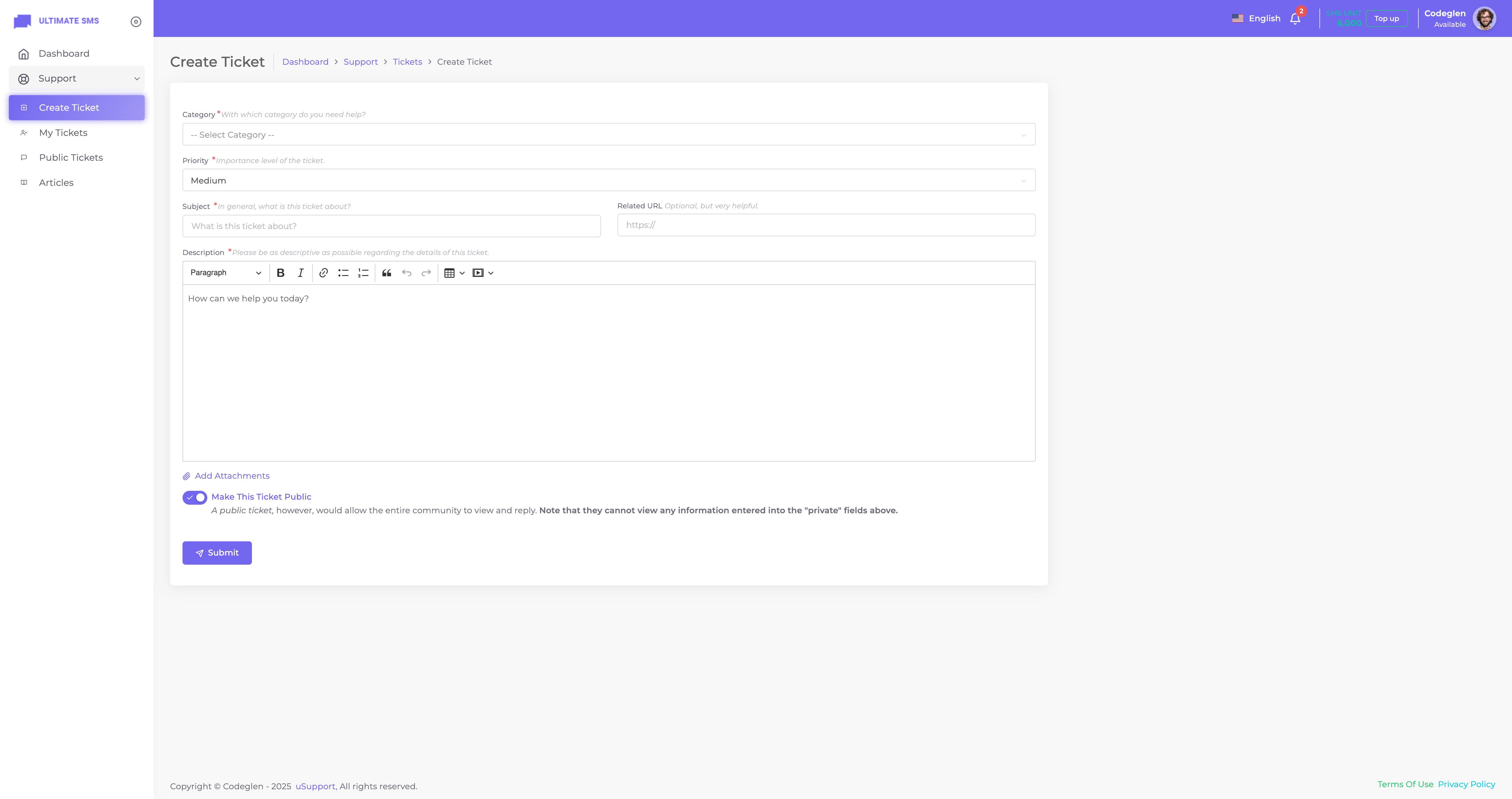Insert a block quote
The height and width of the screenshot is (799, 1512).
point(387,273)
